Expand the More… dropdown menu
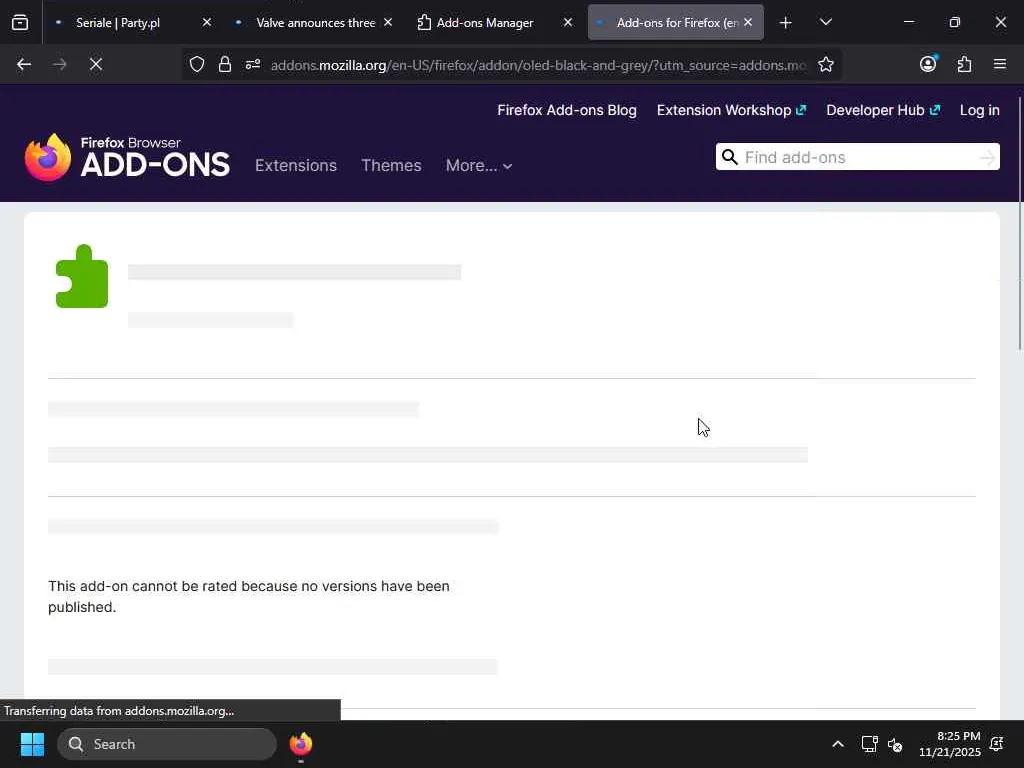1024x768 pixels. tap(479, 166)
